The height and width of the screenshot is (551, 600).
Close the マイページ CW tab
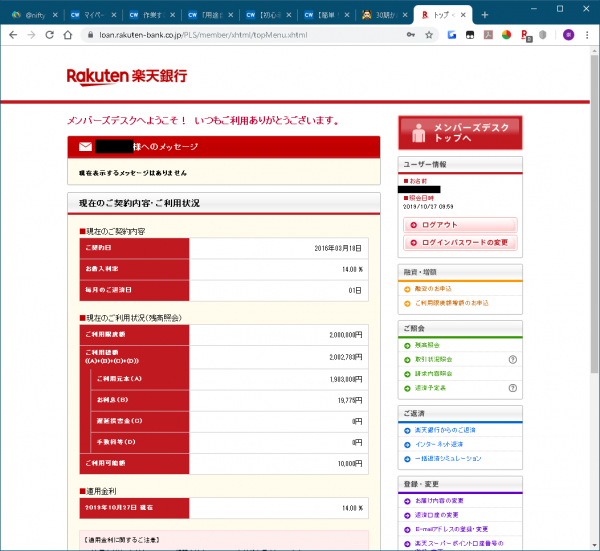tap(114, 15)
